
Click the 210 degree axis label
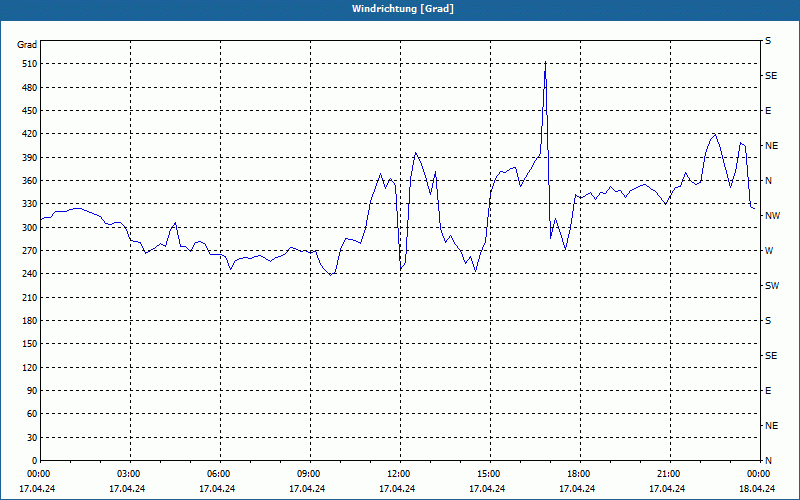(x=30, y=297)
